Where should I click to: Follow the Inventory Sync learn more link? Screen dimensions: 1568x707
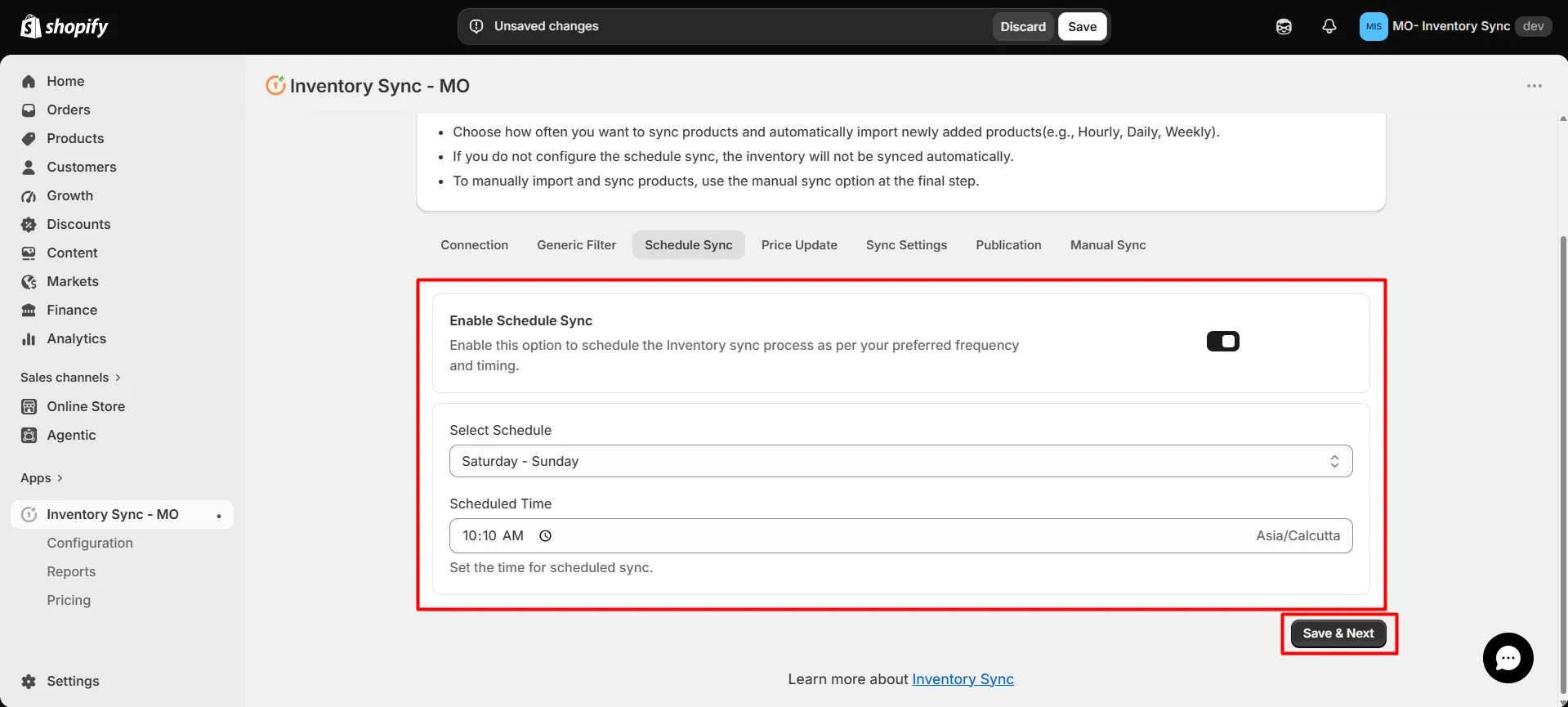pyautogui.click(x=963, y=679)
